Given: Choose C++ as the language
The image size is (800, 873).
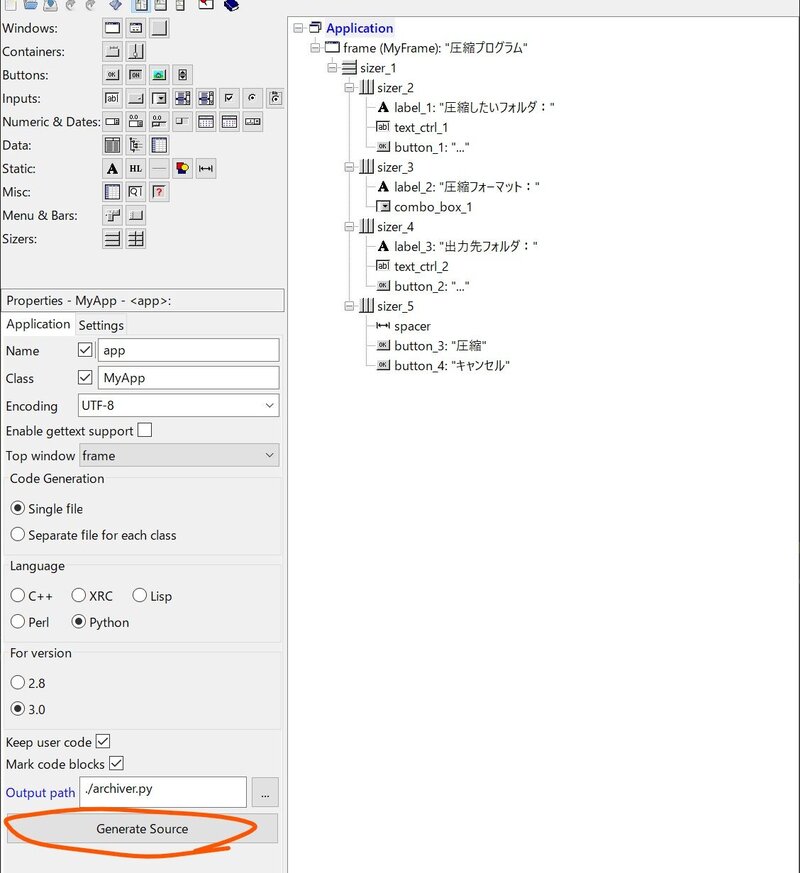Looking at the screenshot, I should point(18,596).
